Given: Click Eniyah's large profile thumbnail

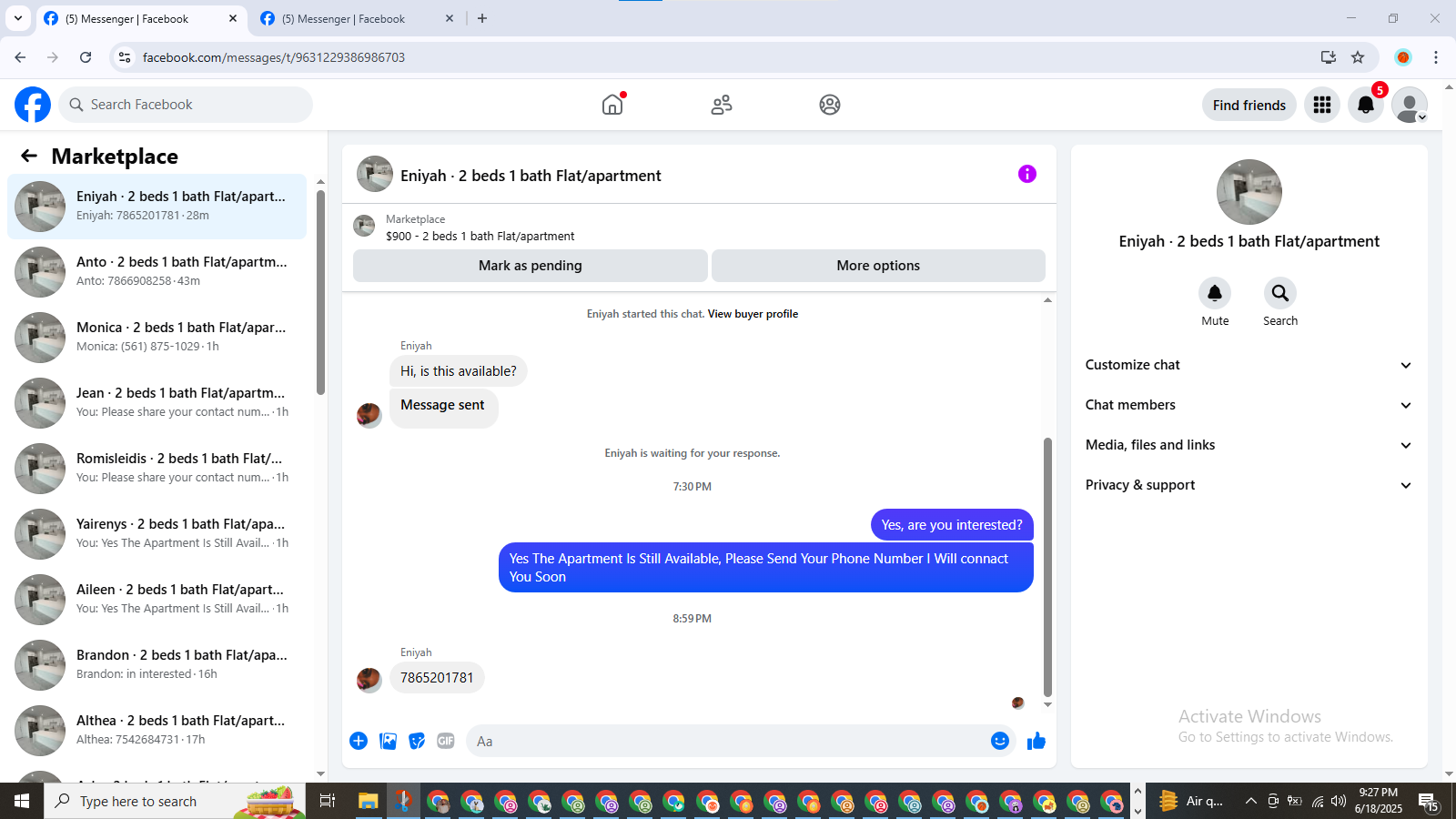Looking at the screenshot, I should (x=1249, y=192).
